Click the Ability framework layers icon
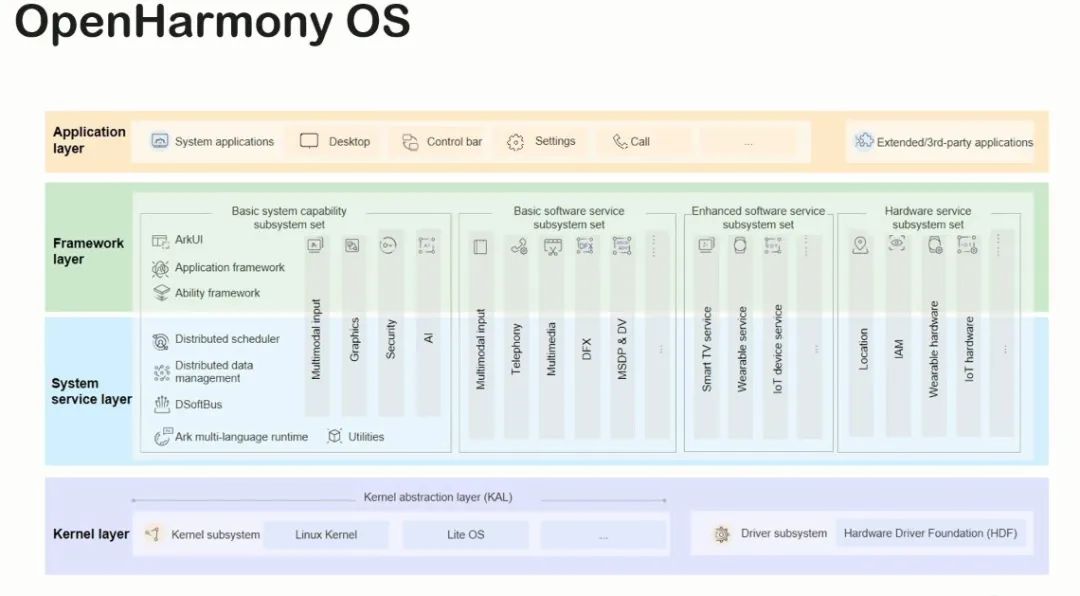Screen dimensions: 1080x596 (161, 293)
